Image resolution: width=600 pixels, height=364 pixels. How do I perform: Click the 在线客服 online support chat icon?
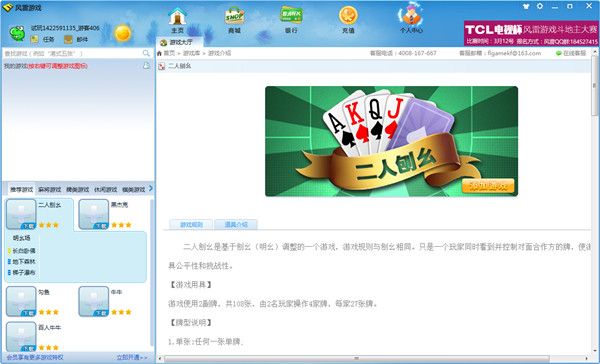[559, 53]
